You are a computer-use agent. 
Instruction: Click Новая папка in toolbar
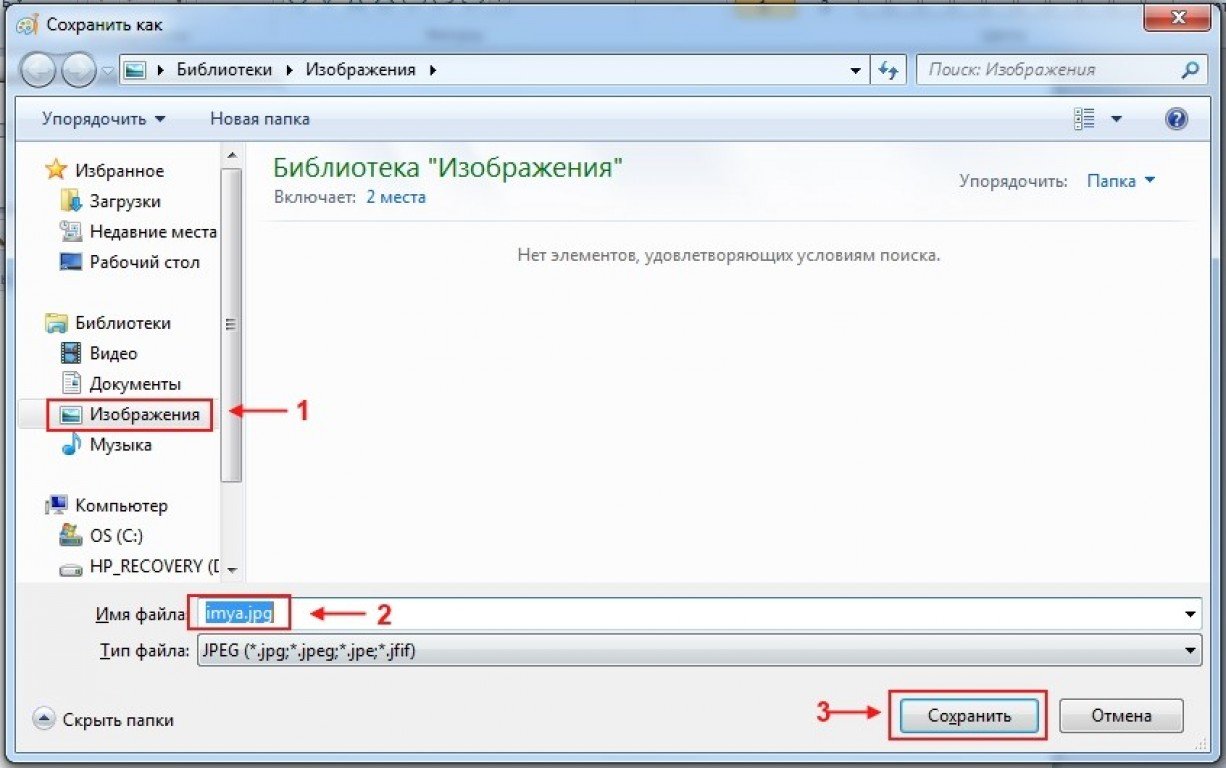pos(259,119)
